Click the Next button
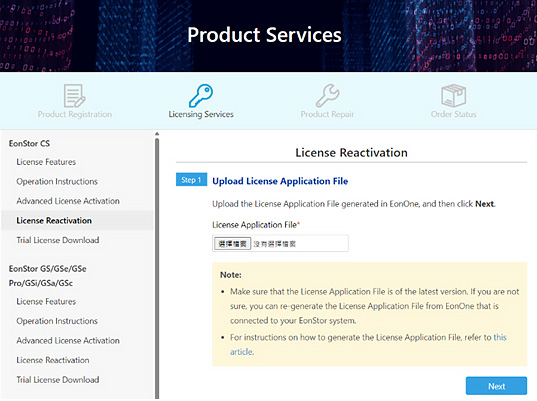537x401 pixels. [496, 386]
